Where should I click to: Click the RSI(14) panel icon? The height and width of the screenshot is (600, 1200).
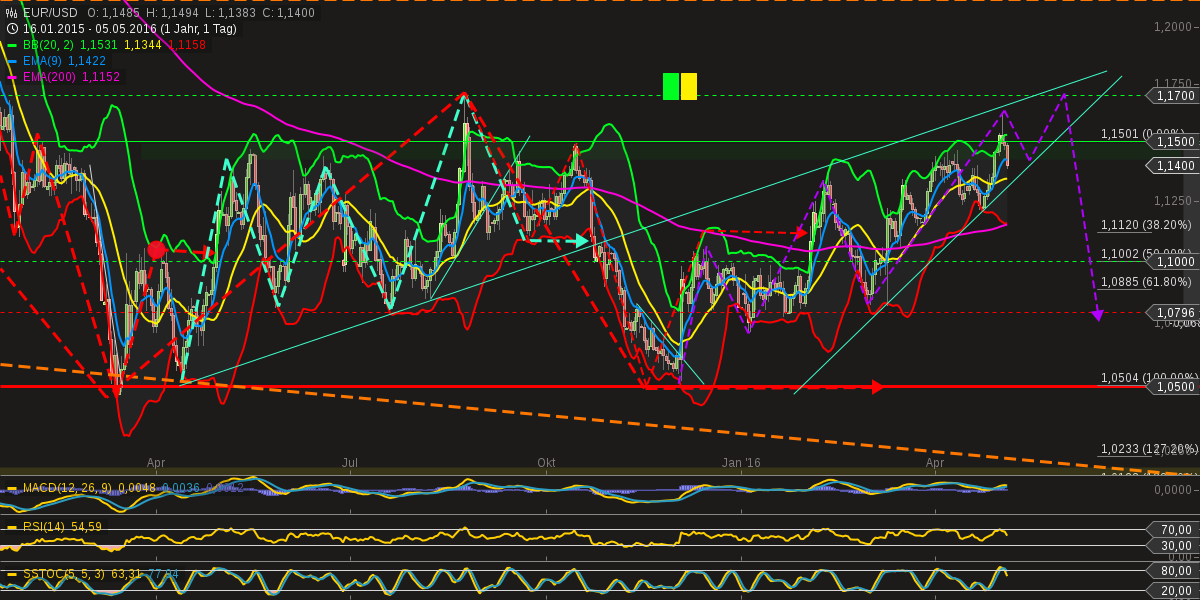pyautogui.click(x=11, y=526)
